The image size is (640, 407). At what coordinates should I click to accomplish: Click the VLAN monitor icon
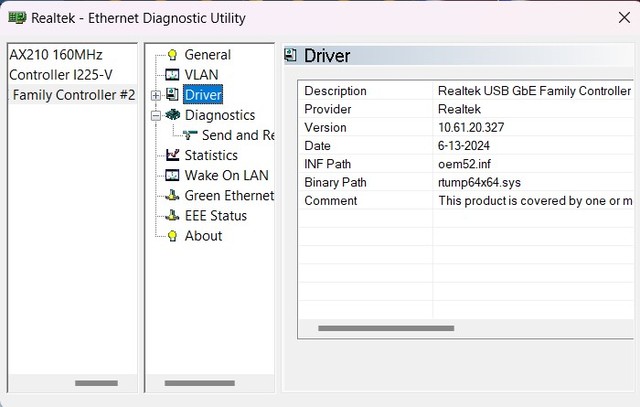click(172, 75)
